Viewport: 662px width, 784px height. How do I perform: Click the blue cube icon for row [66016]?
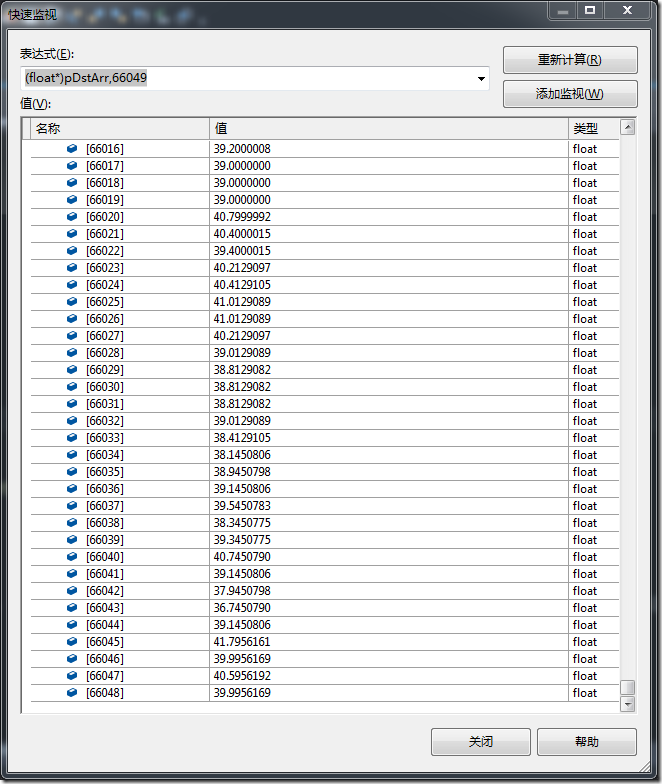pyautogui.click(x=72, y=148)
